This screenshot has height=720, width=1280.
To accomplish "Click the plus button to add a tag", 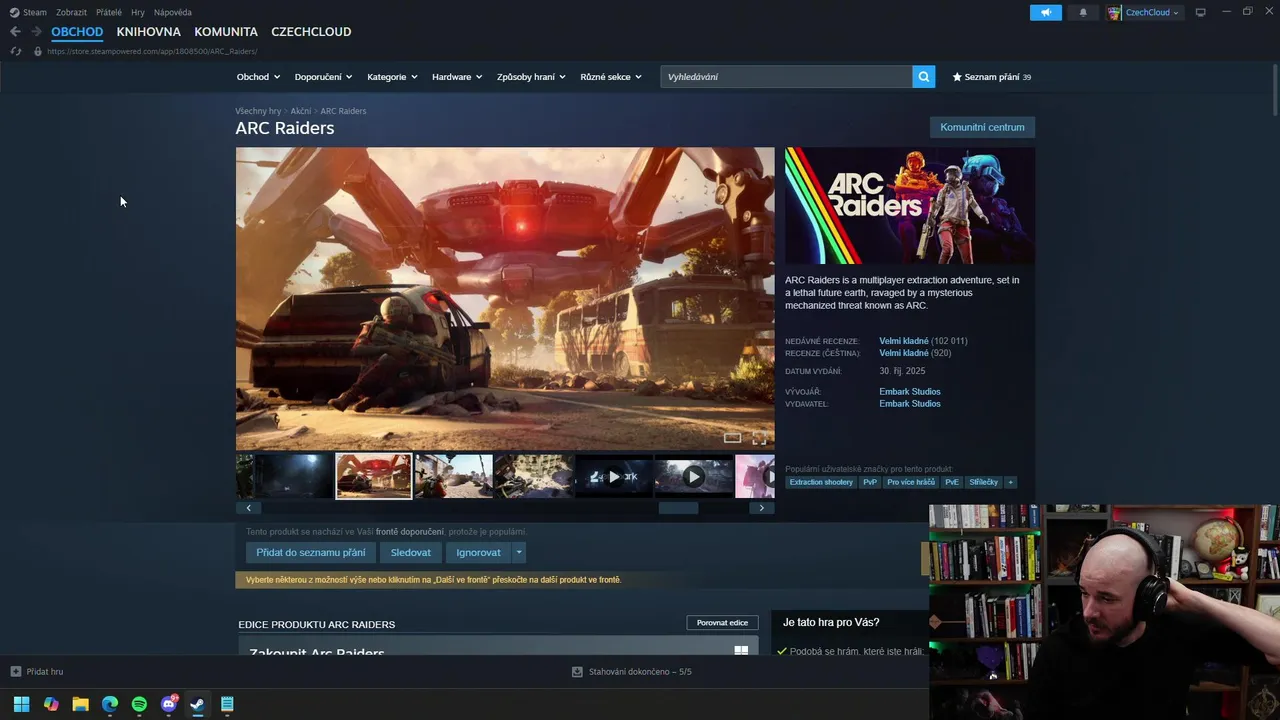I will pos(1010,482).
